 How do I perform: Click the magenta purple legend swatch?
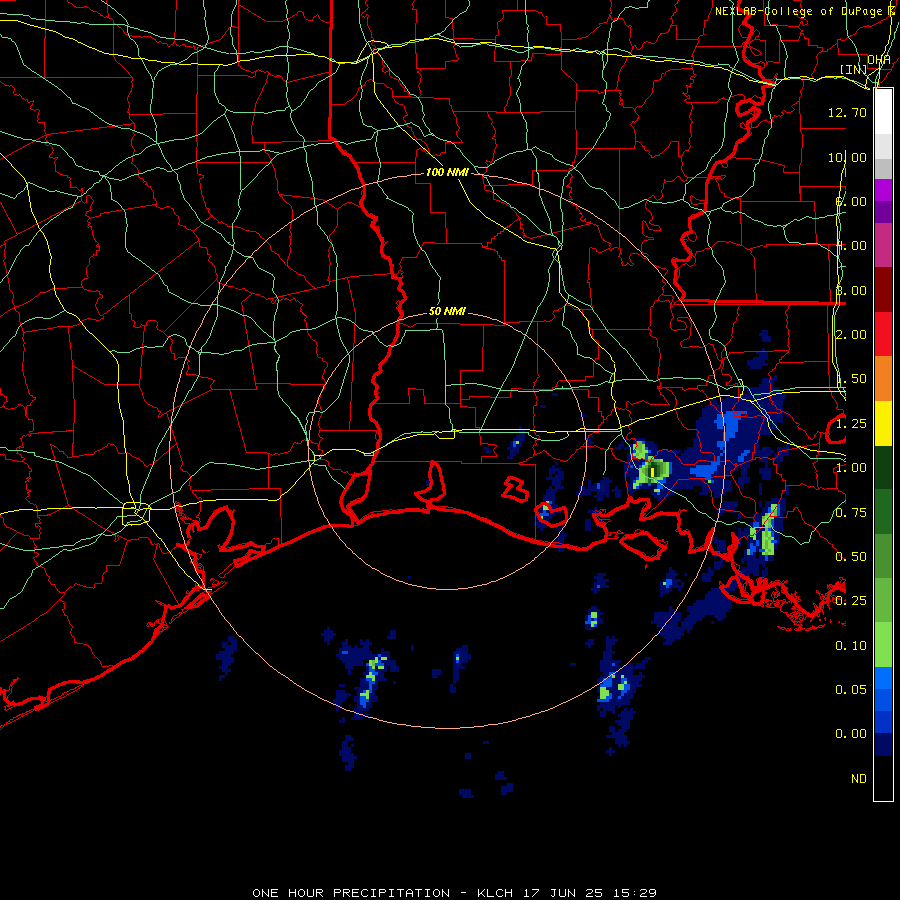coord(883,190)
